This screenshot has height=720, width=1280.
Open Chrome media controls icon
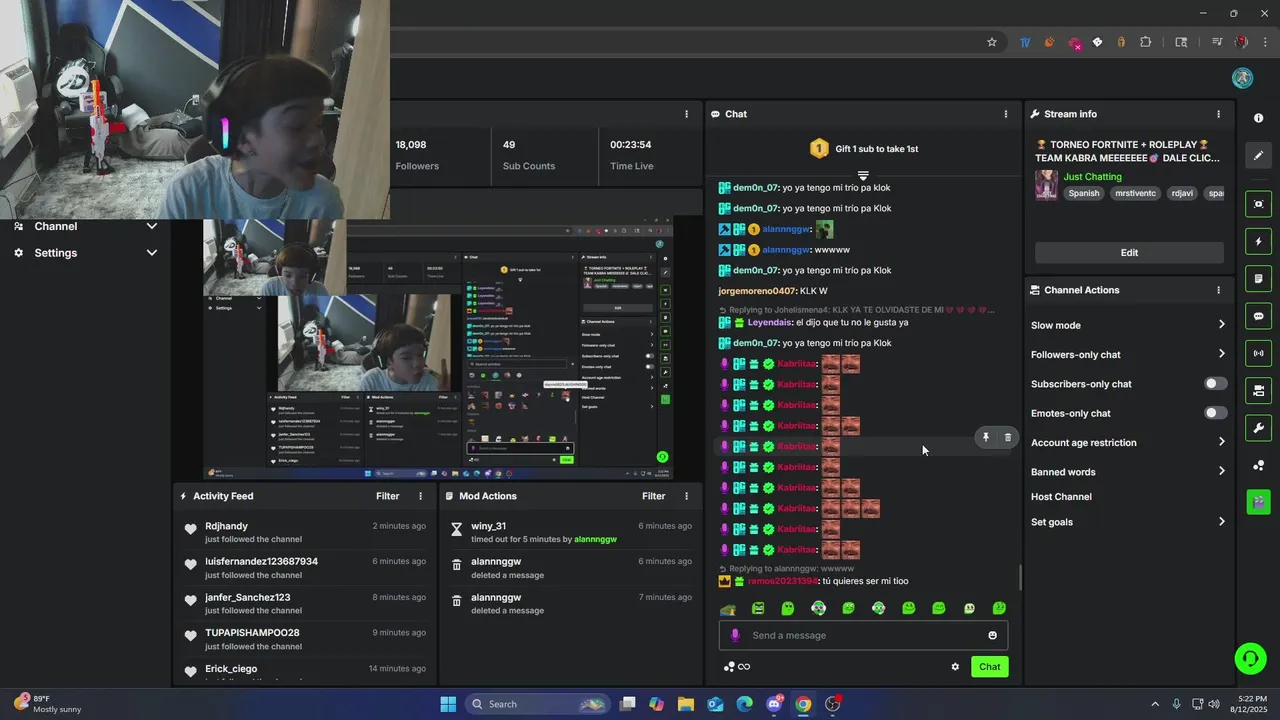coord(1217,42)
